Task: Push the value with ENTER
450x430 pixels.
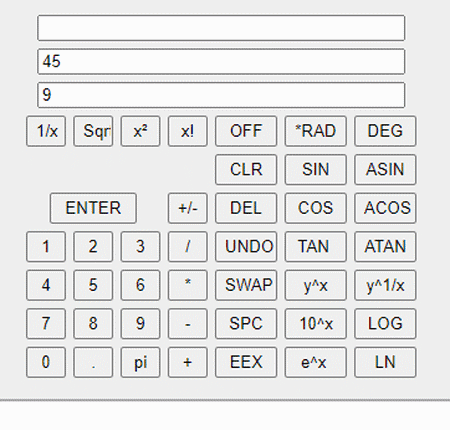Action: (93, 208)
